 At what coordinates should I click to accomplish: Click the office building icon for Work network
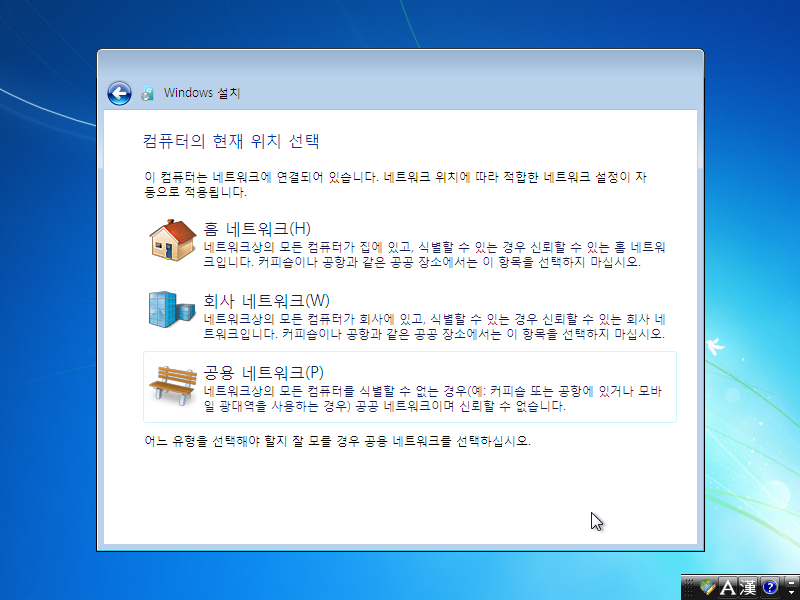click(172, 309)
